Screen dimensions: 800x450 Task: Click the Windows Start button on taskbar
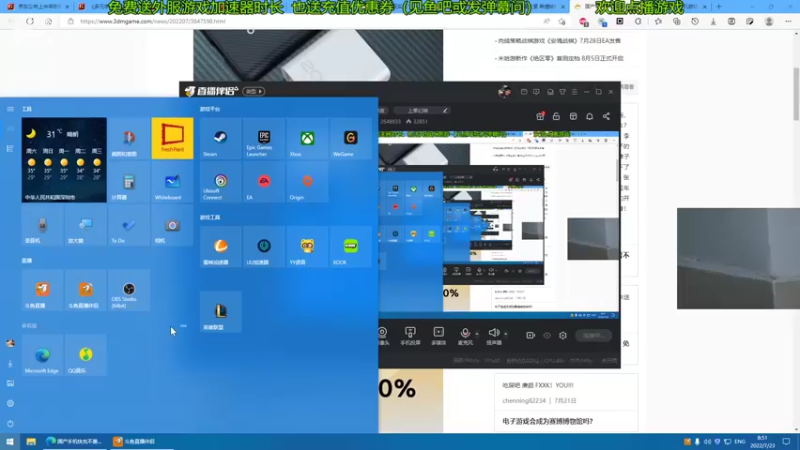10,441
